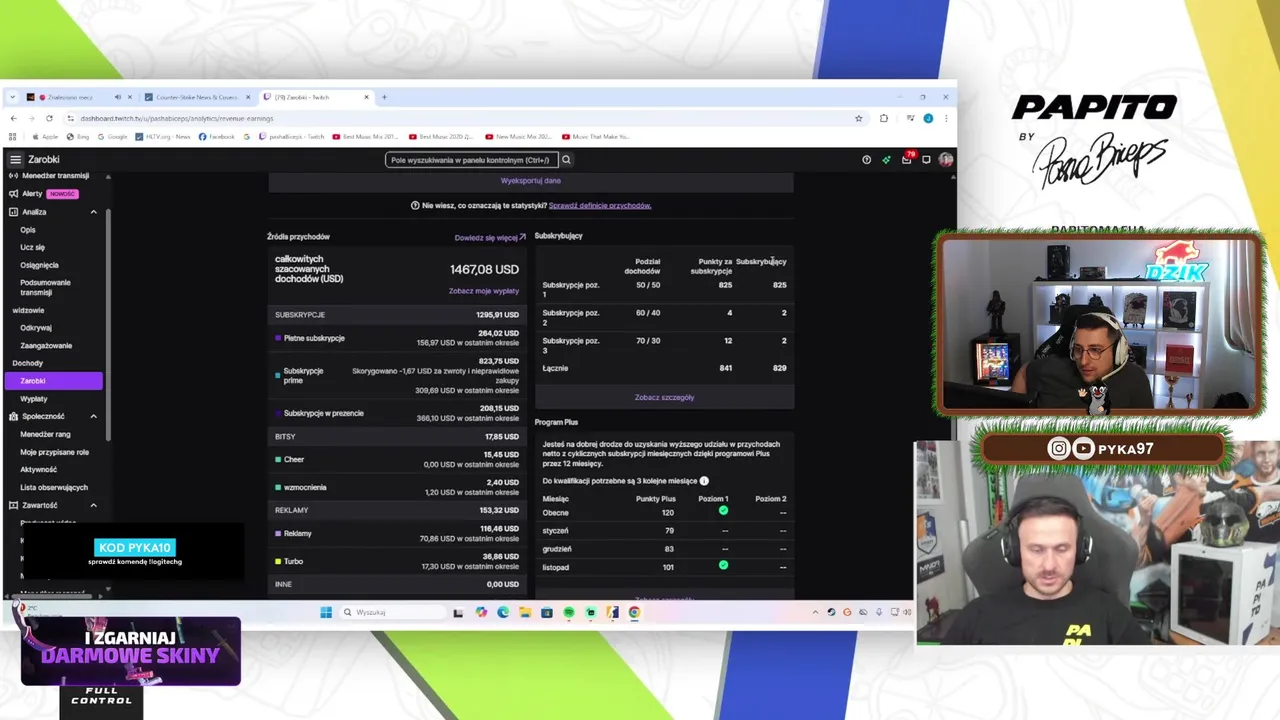The image size is (1280, 720).
Task: Click Zobacz szczegóły under Subskrybujący table
Action: pyautogui.click(x=664, y=397)
